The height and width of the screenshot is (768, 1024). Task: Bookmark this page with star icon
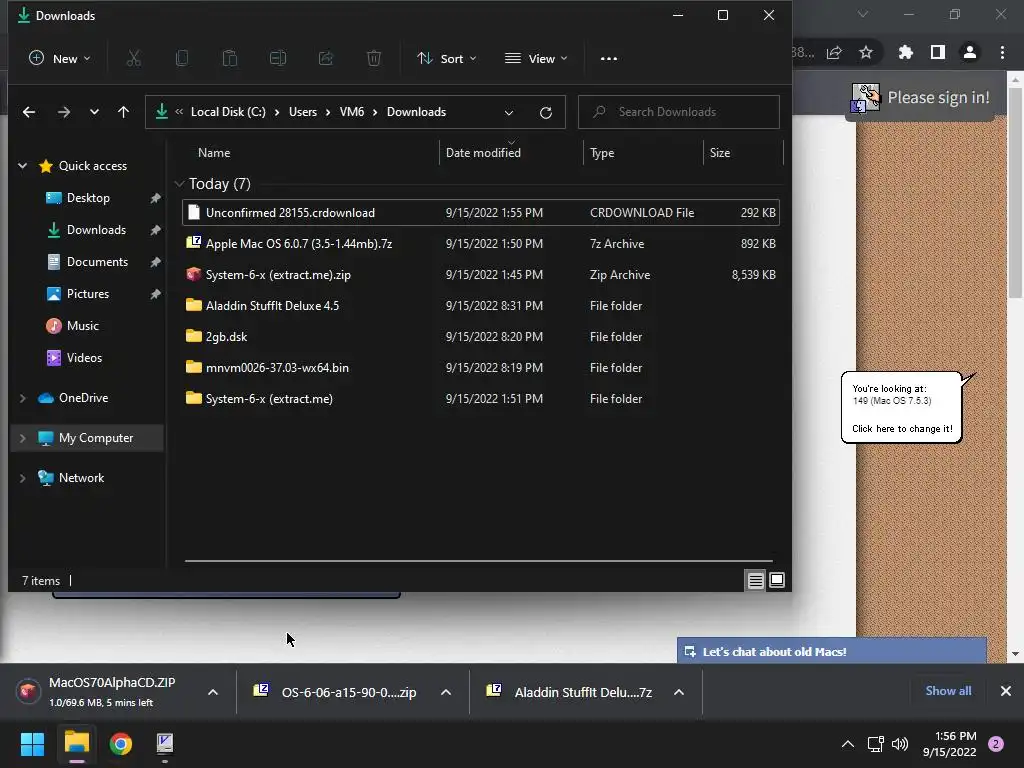point(866,52)
